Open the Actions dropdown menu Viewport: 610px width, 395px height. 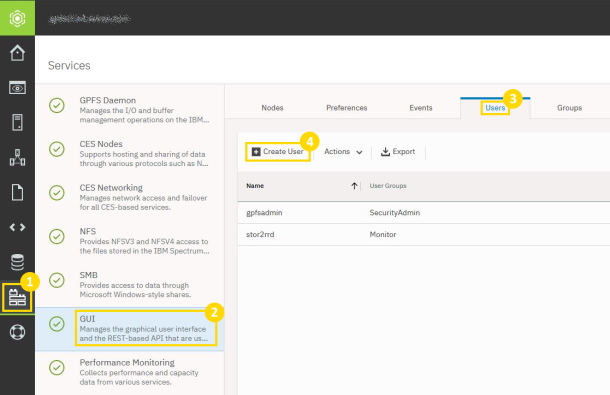click(343, 152)
